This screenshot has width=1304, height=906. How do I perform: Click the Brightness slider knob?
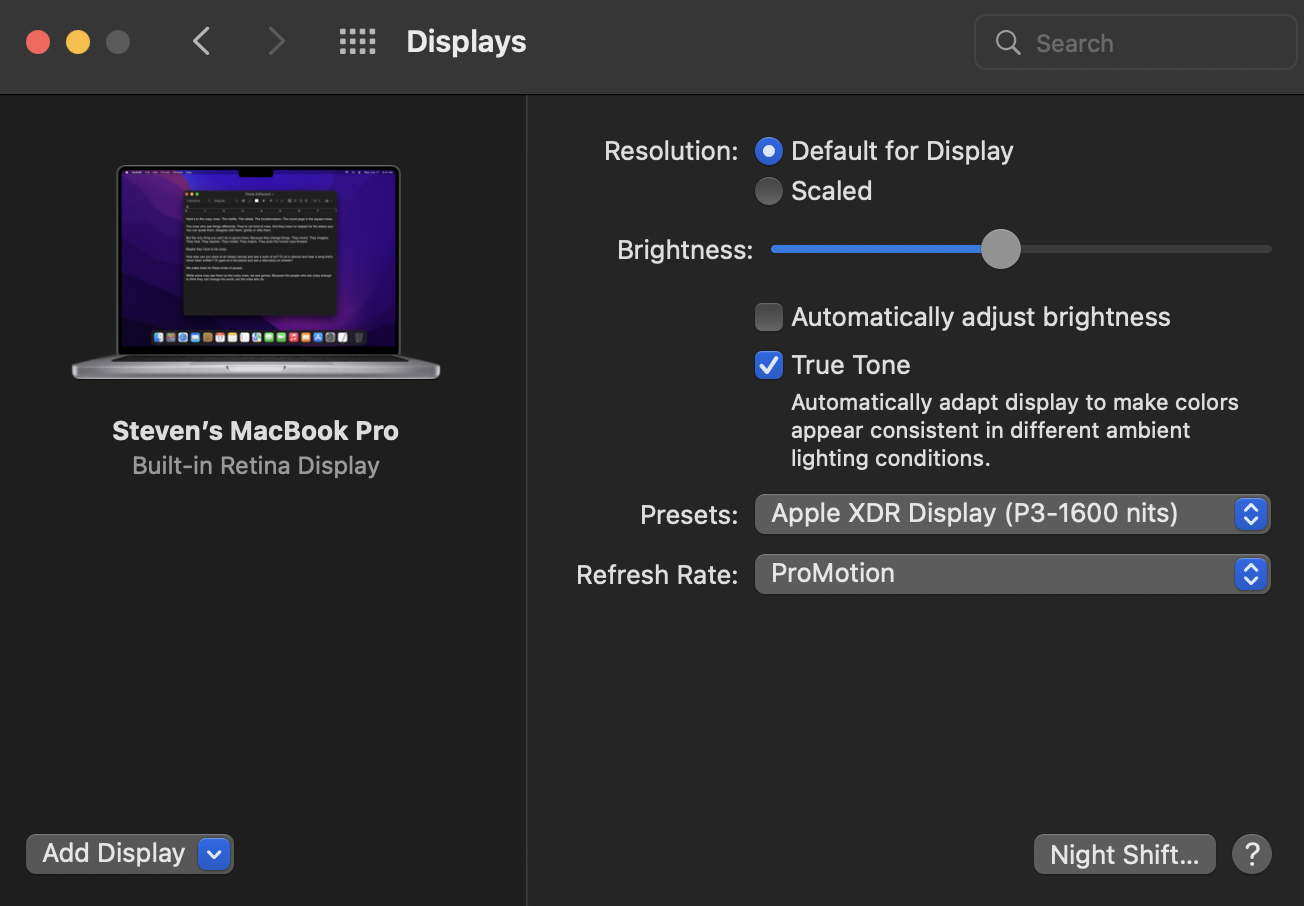[x=1000, y=249]
